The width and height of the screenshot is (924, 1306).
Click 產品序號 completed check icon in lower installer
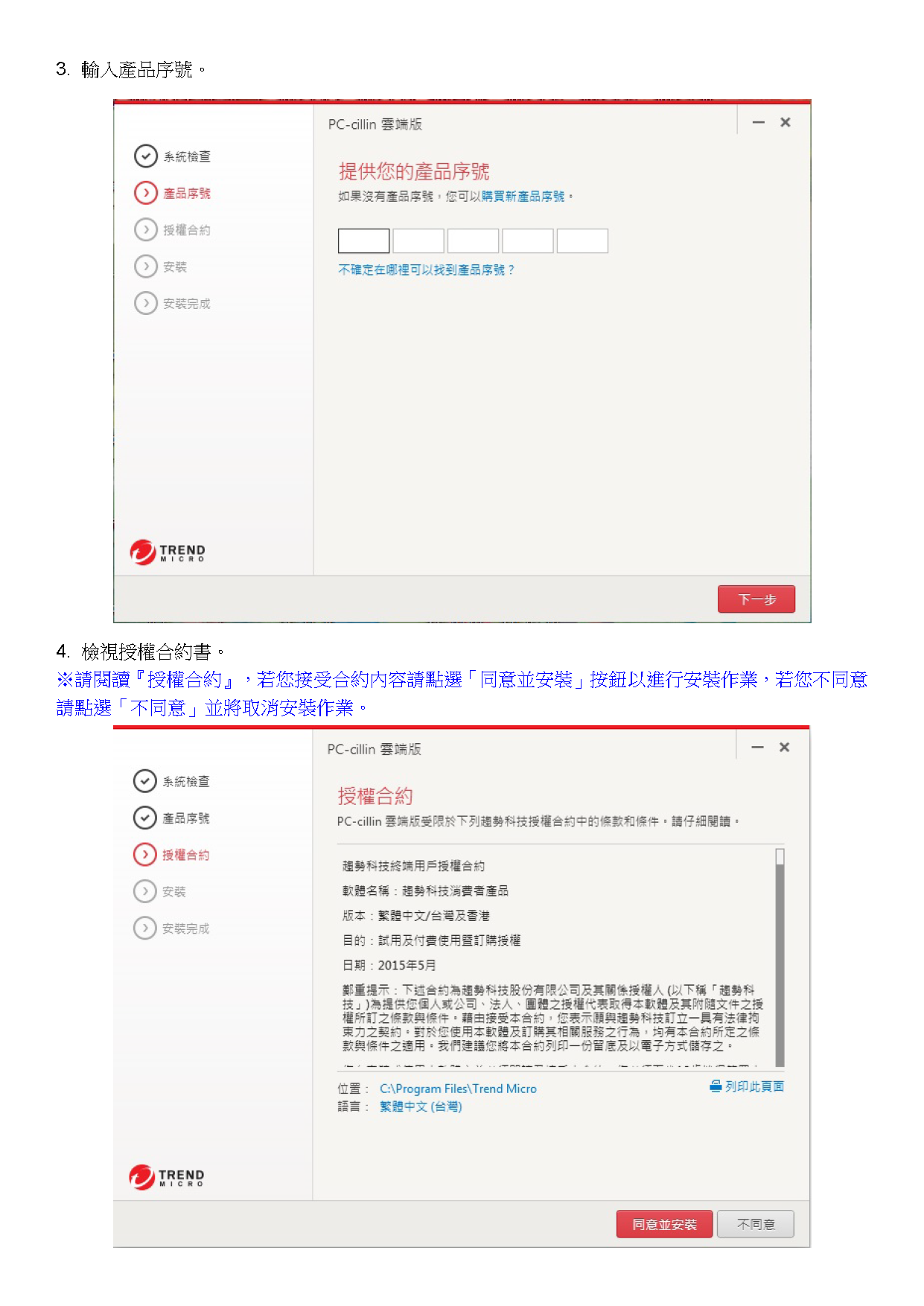[x=144, y=818]
